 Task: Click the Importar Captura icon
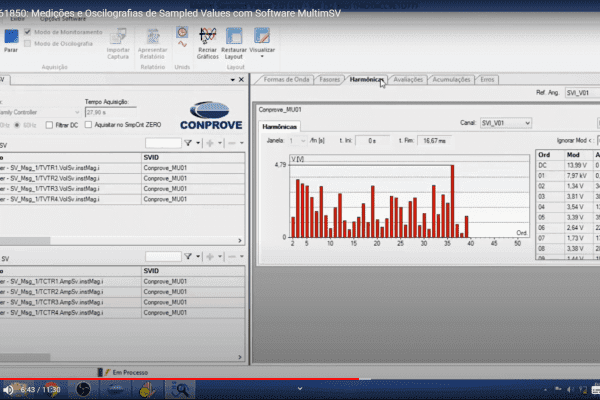[x=118, y=38]
